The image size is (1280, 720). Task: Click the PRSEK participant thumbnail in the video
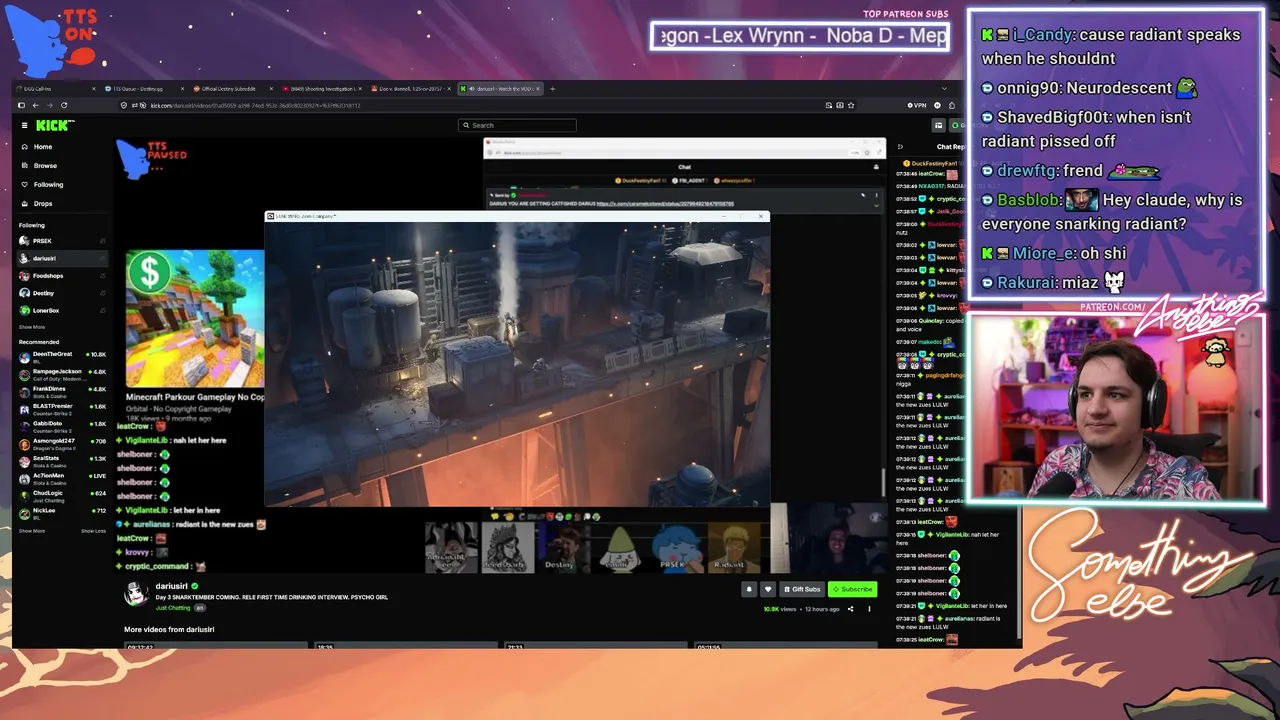click(676, 547)
